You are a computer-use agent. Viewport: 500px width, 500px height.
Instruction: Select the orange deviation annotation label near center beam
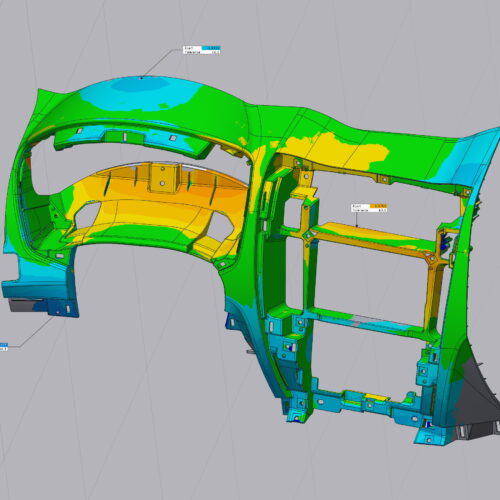click(370, 208)
